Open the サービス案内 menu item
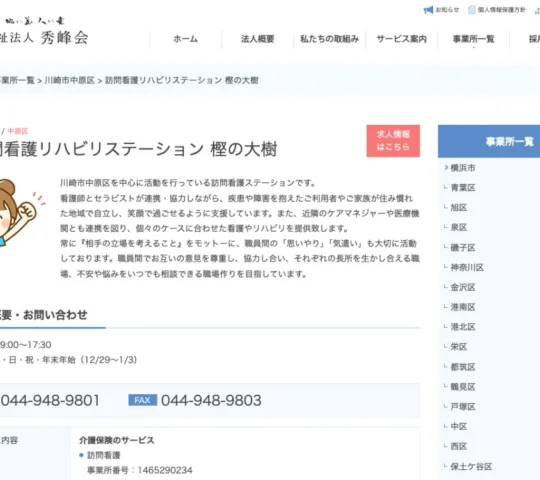540x480 pixels. (402, 39)
